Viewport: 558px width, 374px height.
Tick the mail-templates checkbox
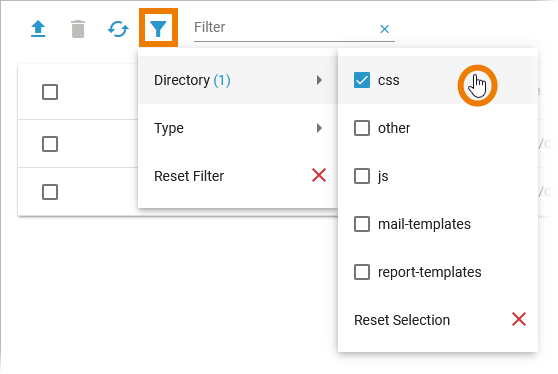[x=362, y=224]
